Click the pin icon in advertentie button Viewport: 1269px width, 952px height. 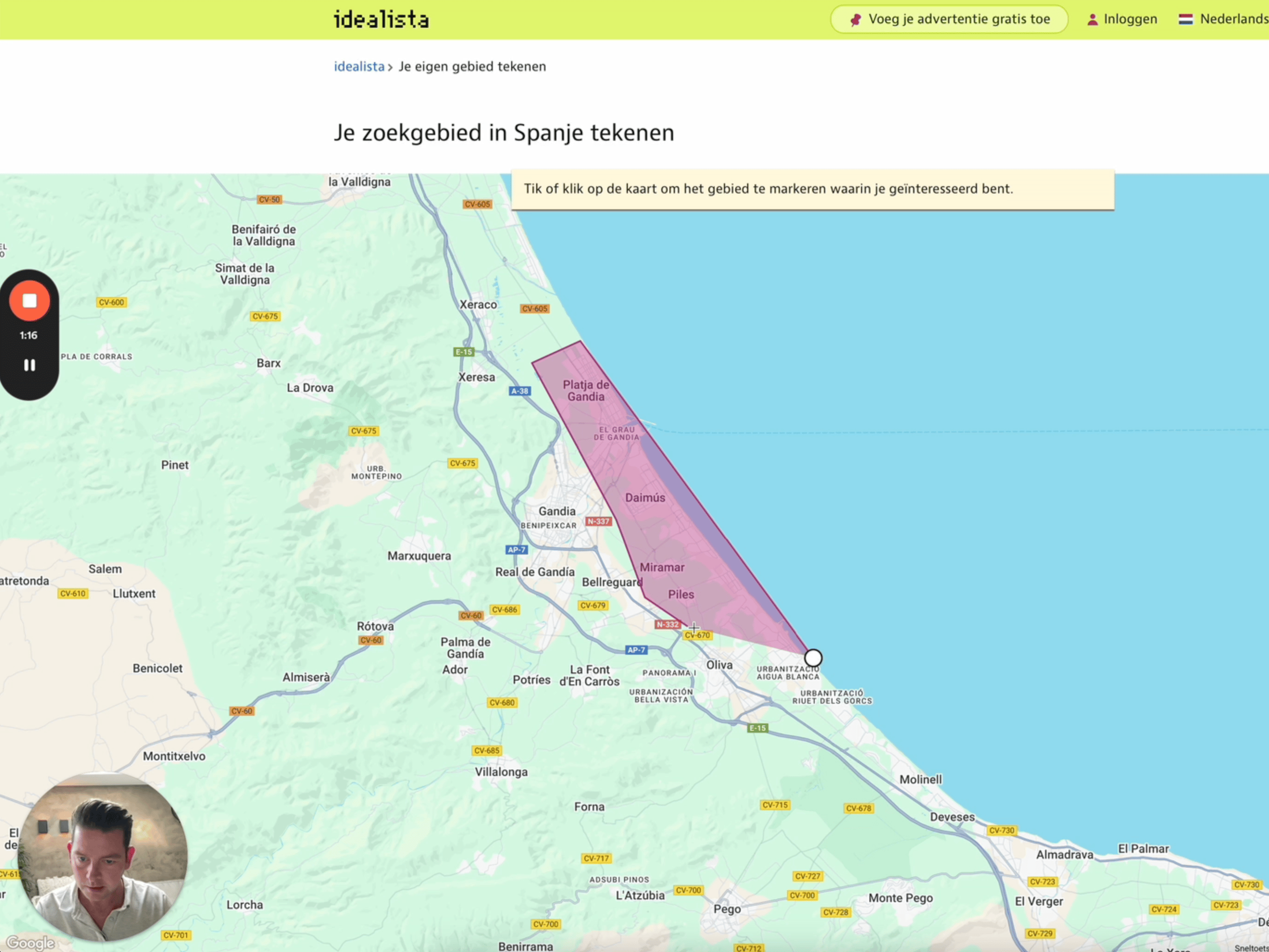[856, 19]
